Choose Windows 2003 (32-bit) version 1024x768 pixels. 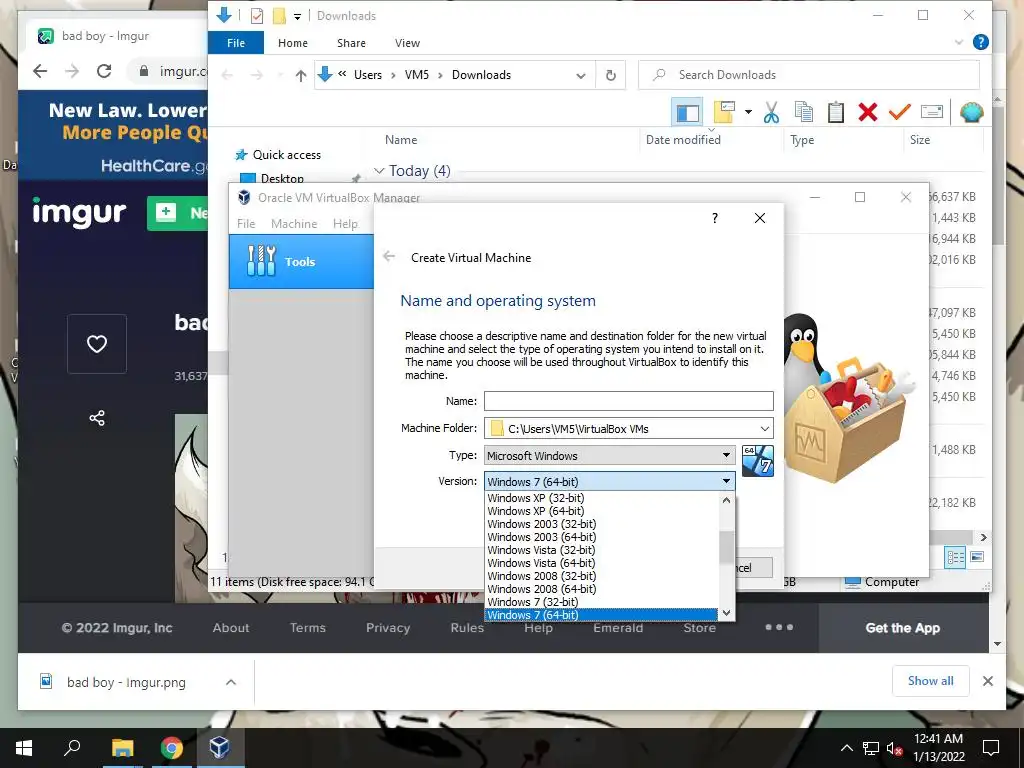(x=541, y=524)
